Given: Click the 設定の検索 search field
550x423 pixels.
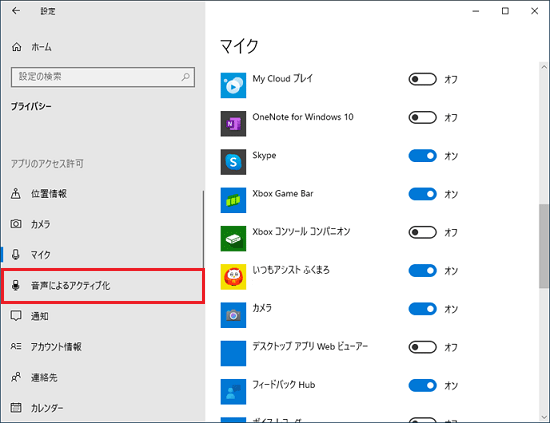Looking at the screenshot, I should (103, 77).
